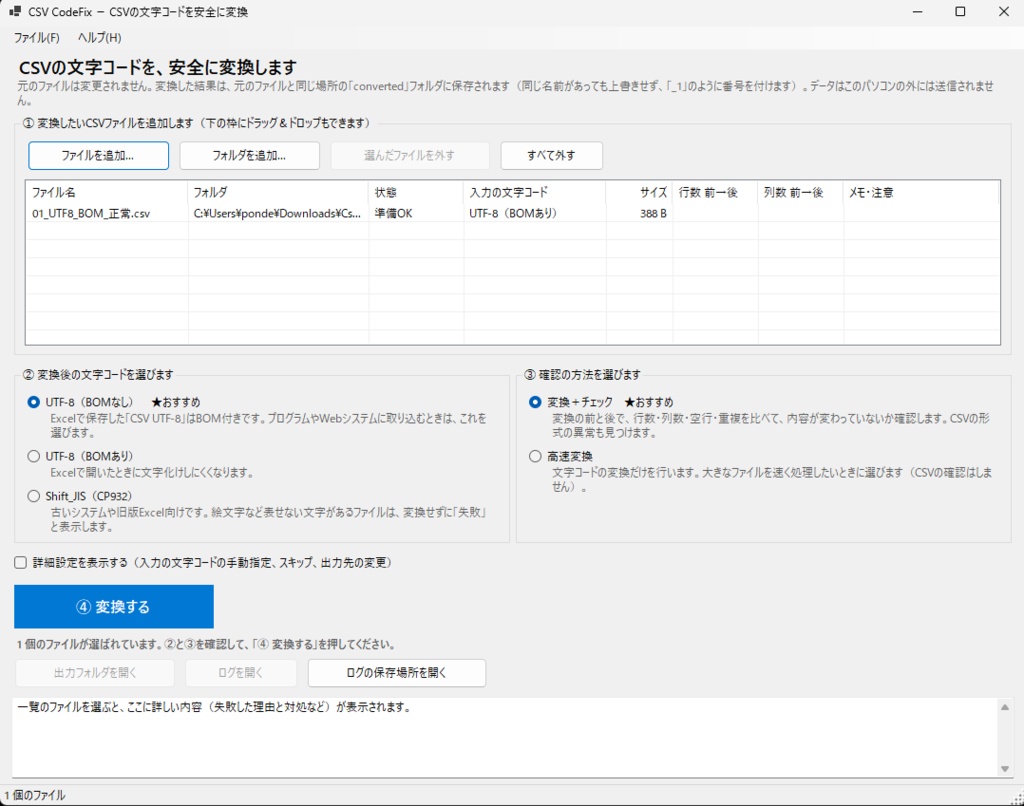Open the ファイル(F) menu
The height and width of the screenshot is (806, 1024).
[37, 38]
